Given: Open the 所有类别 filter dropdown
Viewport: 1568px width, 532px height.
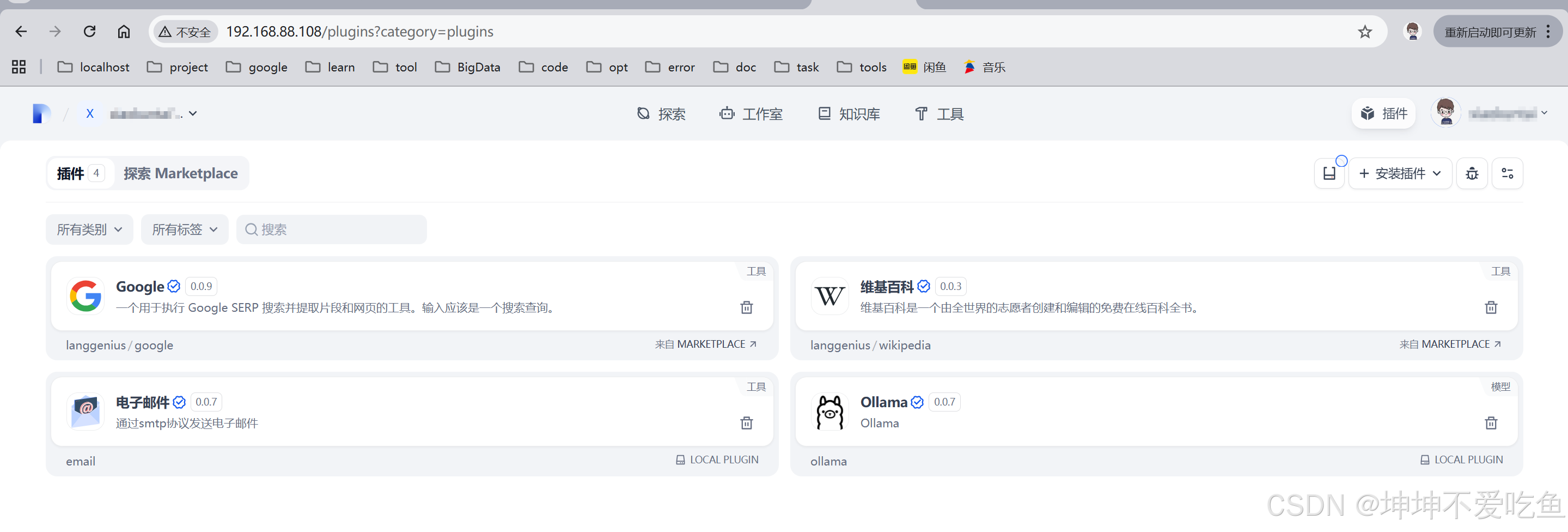Looking at the screenshot, I should 89,229.
